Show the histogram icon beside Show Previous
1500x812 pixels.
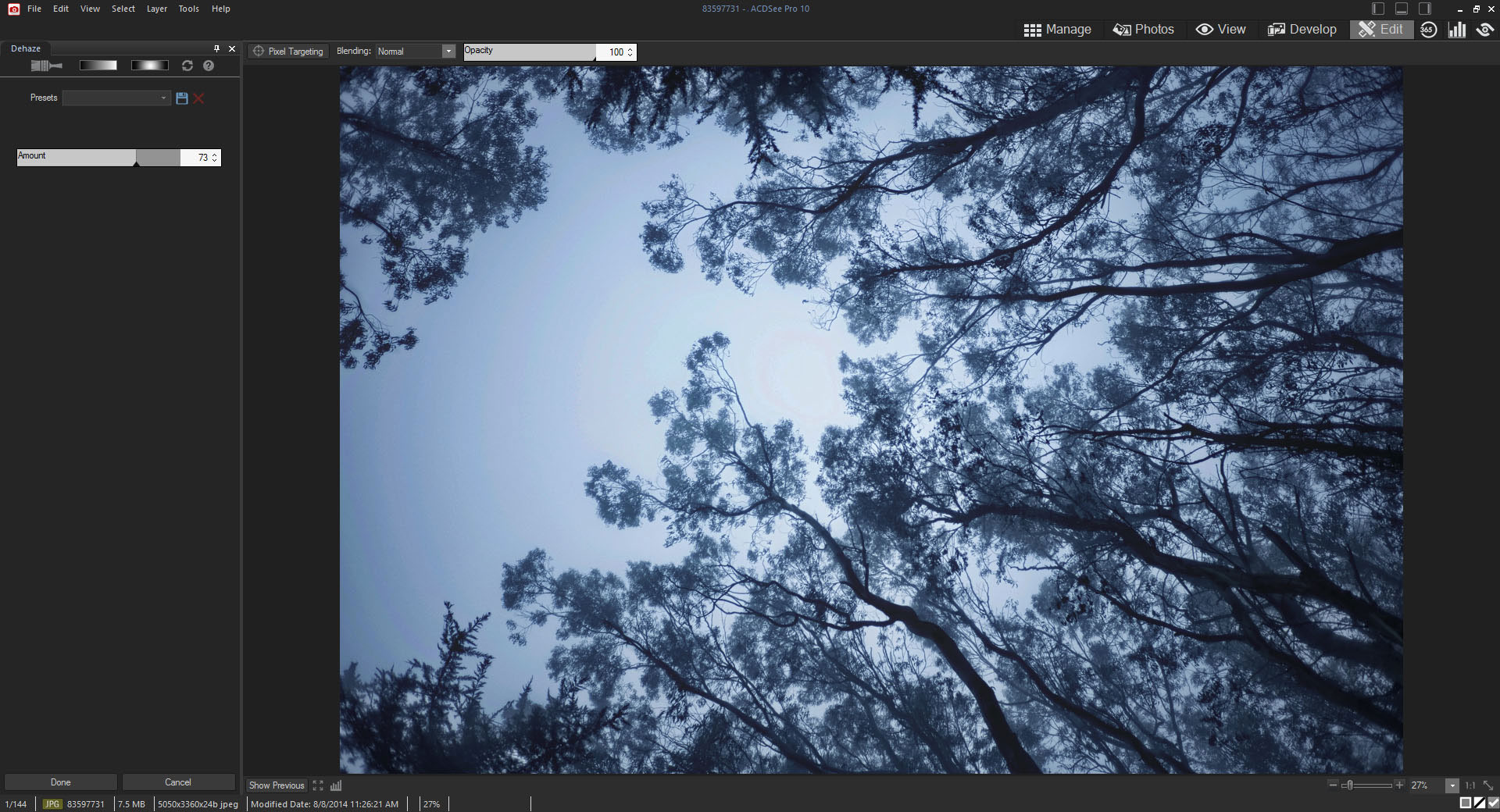tap(336, 785)
